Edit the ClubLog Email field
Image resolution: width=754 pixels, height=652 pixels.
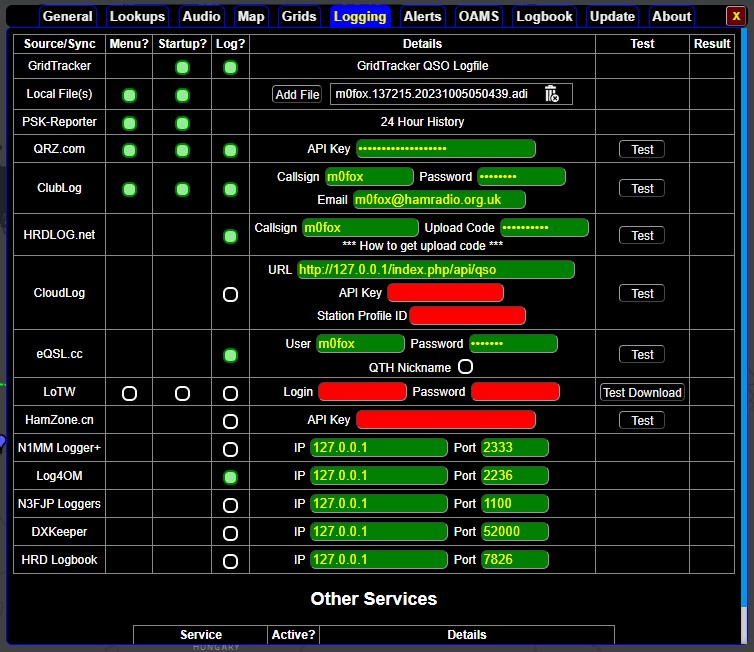439,200
